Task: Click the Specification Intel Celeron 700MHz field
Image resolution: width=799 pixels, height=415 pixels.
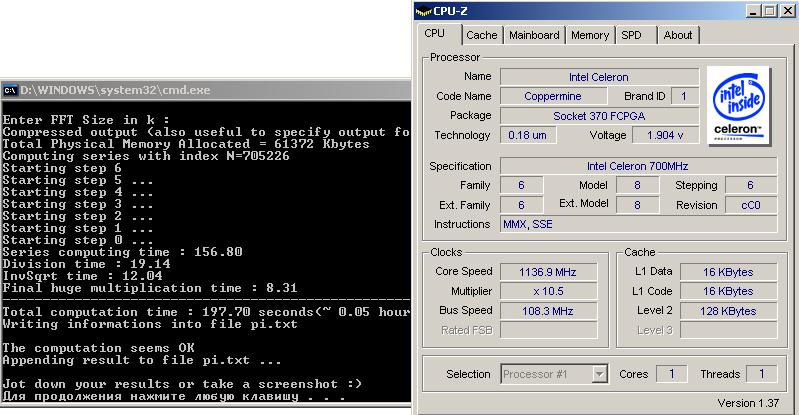Action: (x=638, y=166)
